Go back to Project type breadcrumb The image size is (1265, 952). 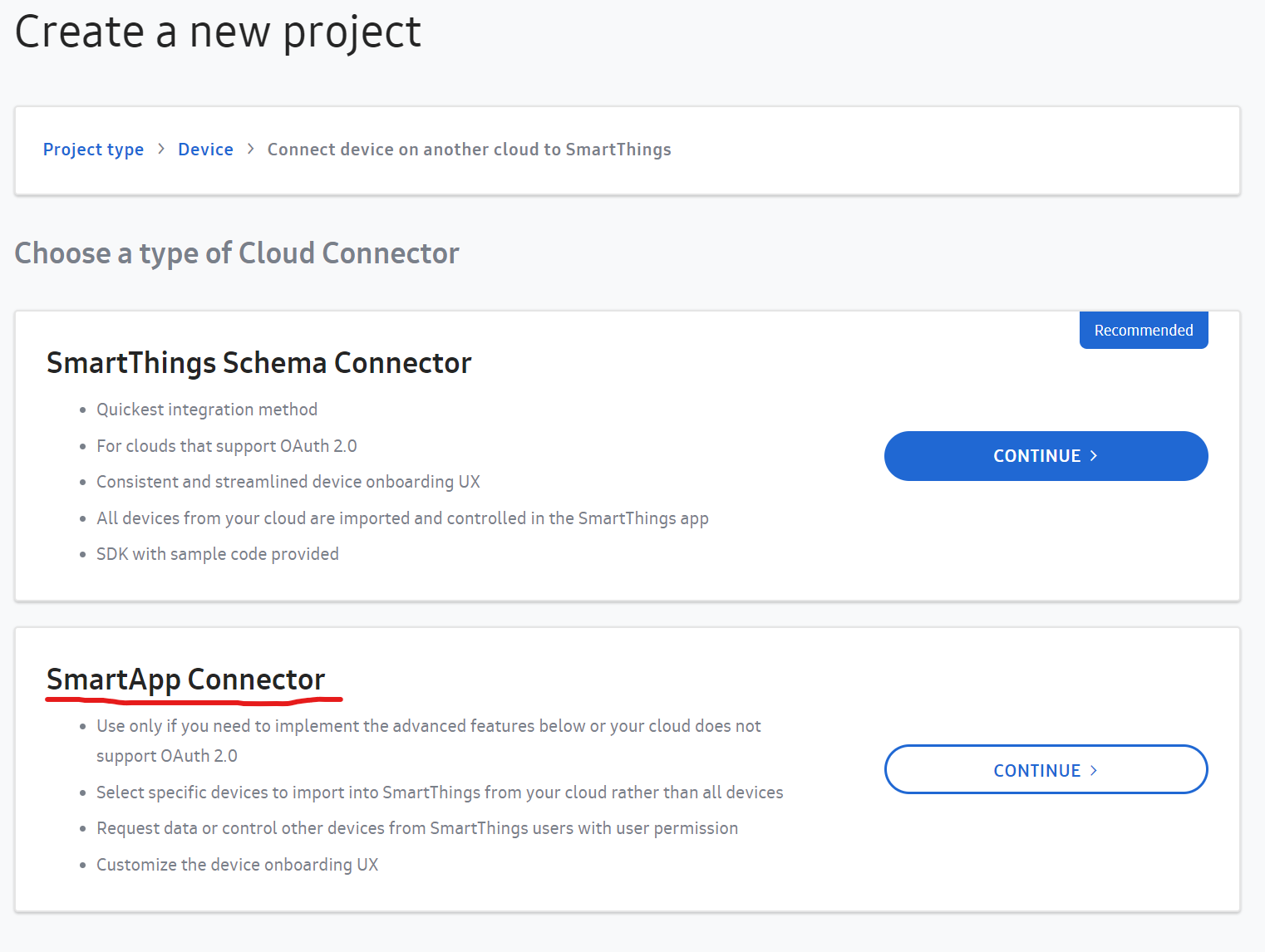[93, 150]
